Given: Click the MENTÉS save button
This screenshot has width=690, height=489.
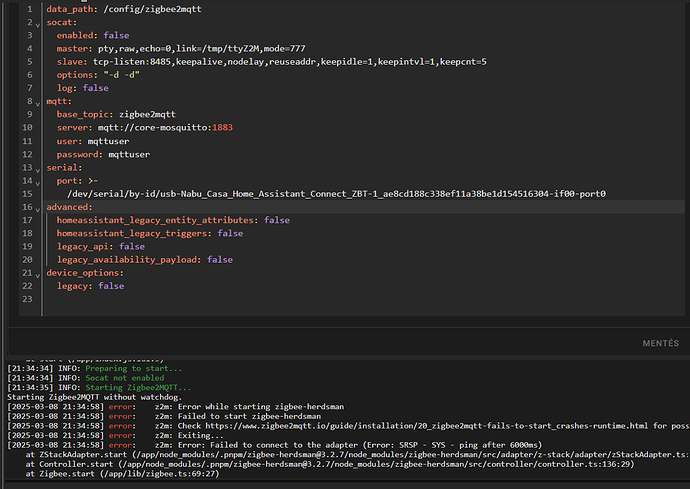Looking at the screenshot, I should pyautogui.click(x=660, y=343).
